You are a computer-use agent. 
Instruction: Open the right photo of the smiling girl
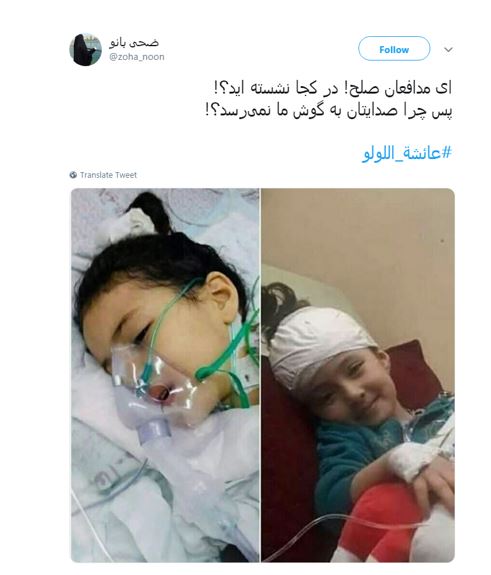tap(358, 375)
